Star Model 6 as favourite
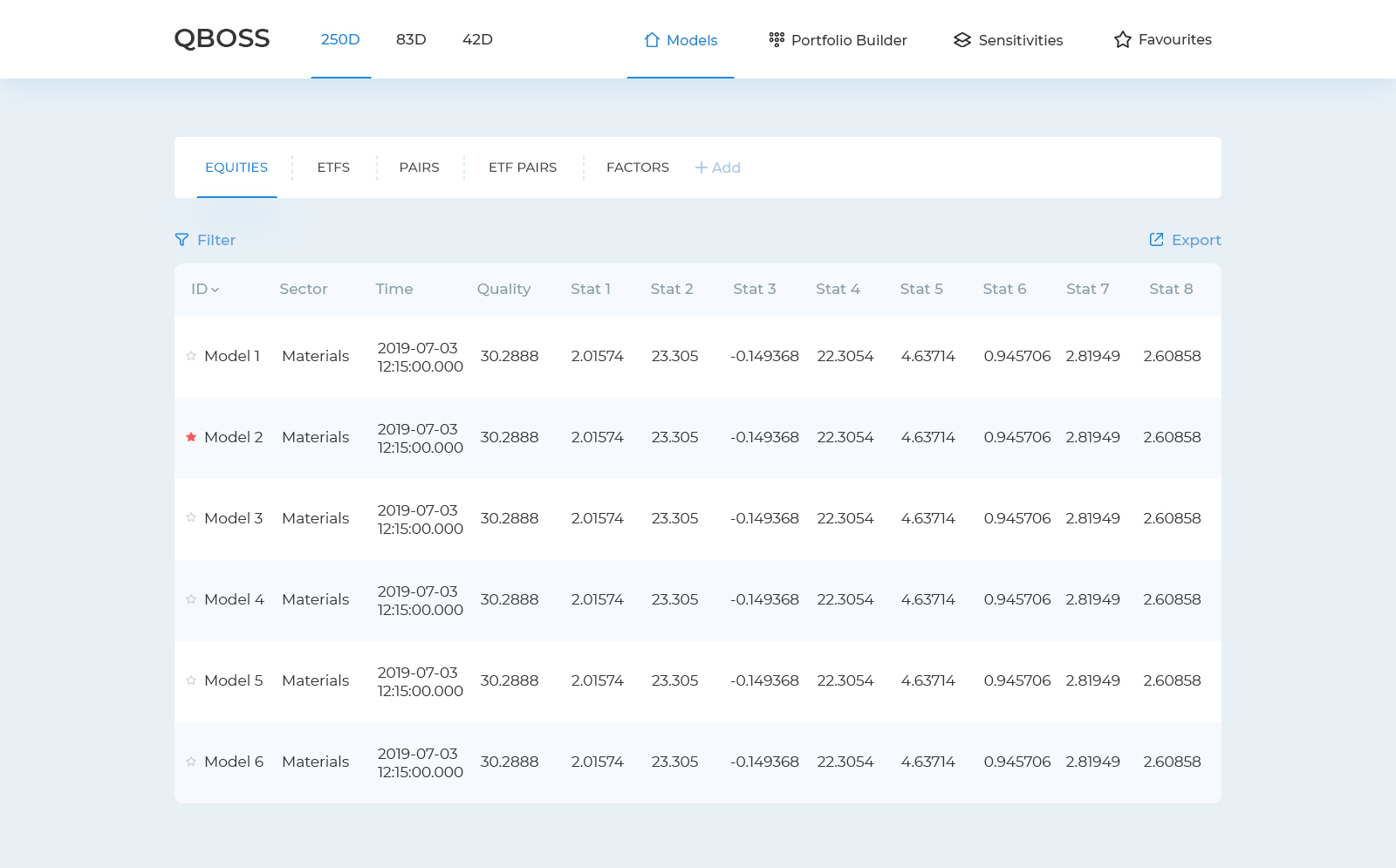1396x868 pixels. [191, 762]
